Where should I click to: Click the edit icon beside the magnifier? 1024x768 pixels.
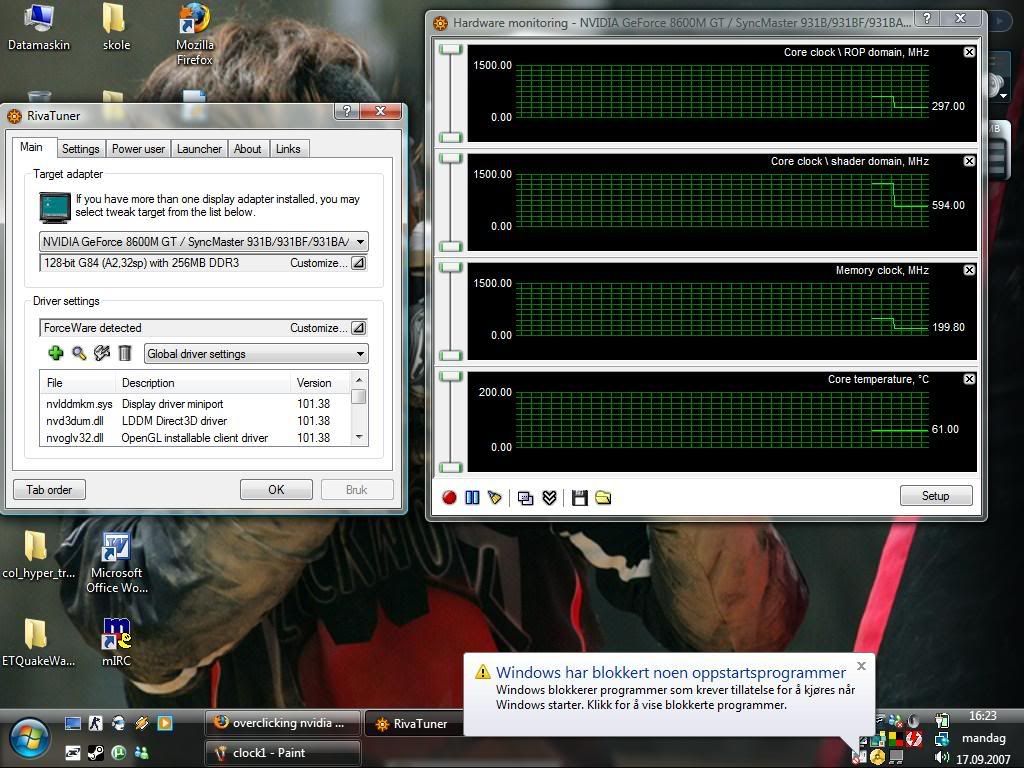pyautogui.click(x=102, y=353)
